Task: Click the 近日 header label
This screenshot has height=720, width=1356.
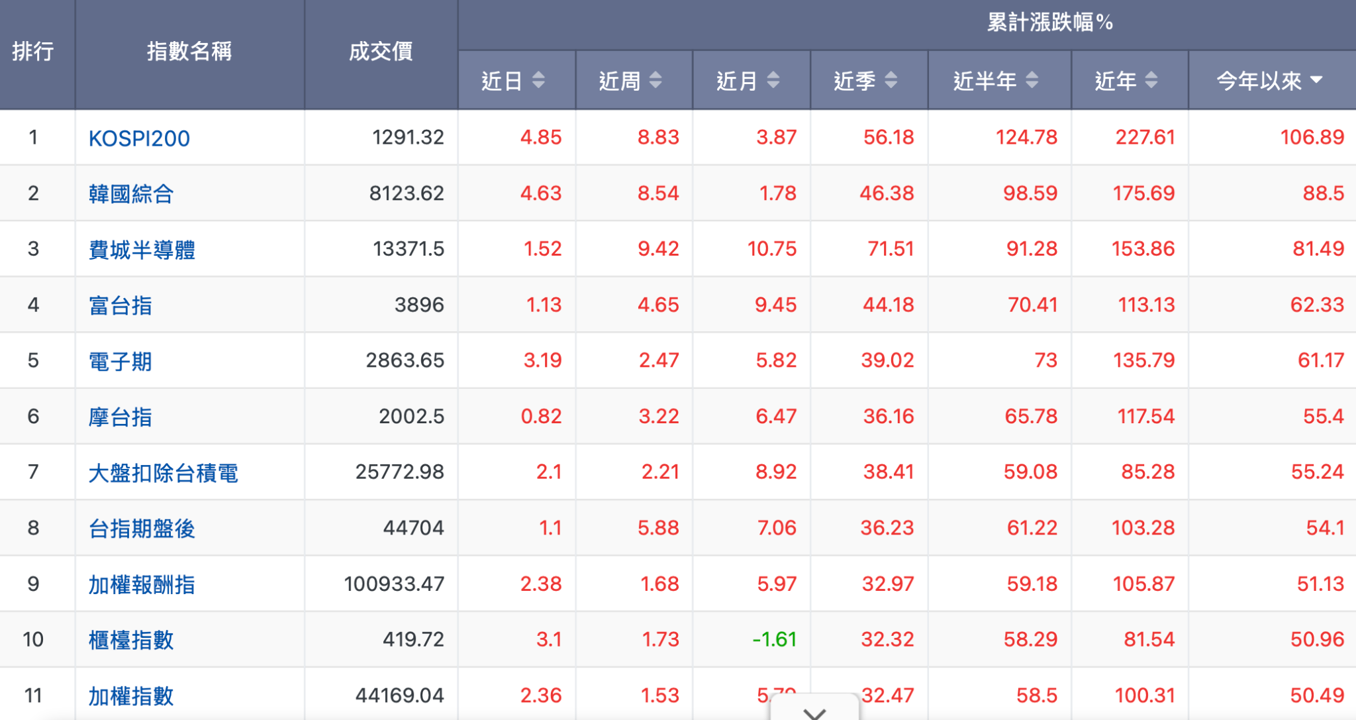Action: coord(502,80)
